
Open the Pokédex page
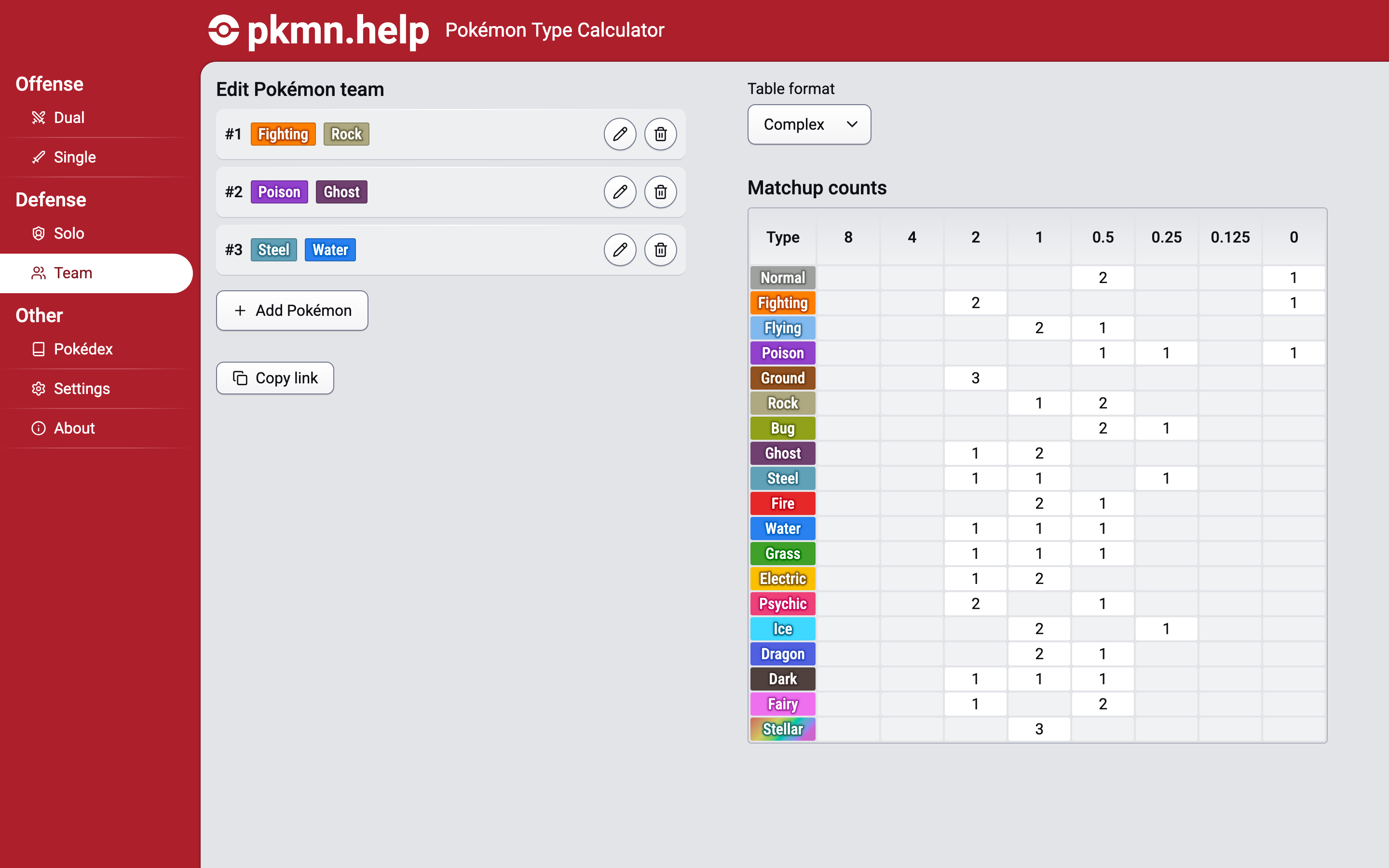[x=82, y=349]
